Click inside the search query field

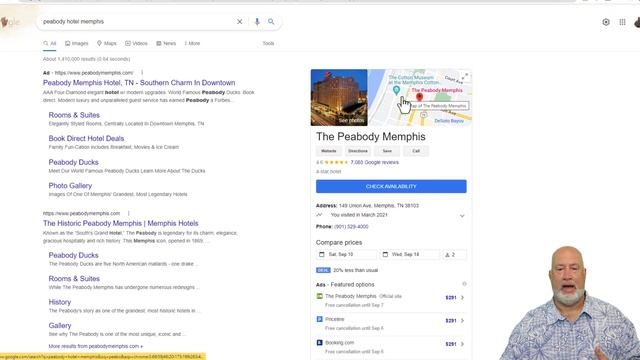coord(137,22)
